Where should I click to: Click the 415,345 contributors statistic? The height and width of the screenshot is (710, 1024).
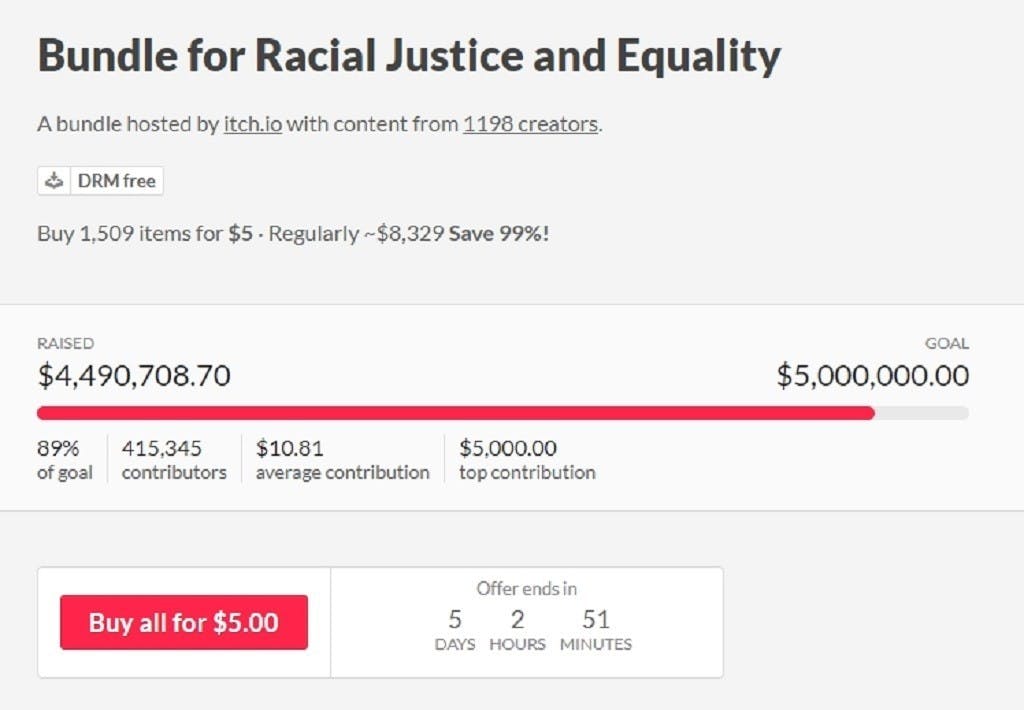(174, 460)
